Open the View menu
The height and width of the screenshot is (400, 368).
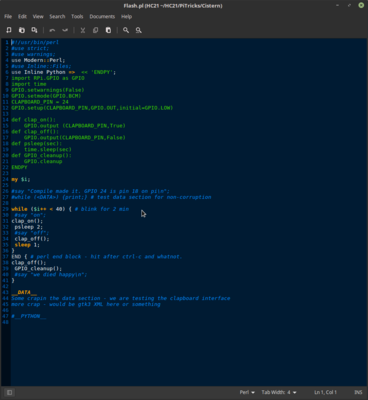[x=38, y=16]
